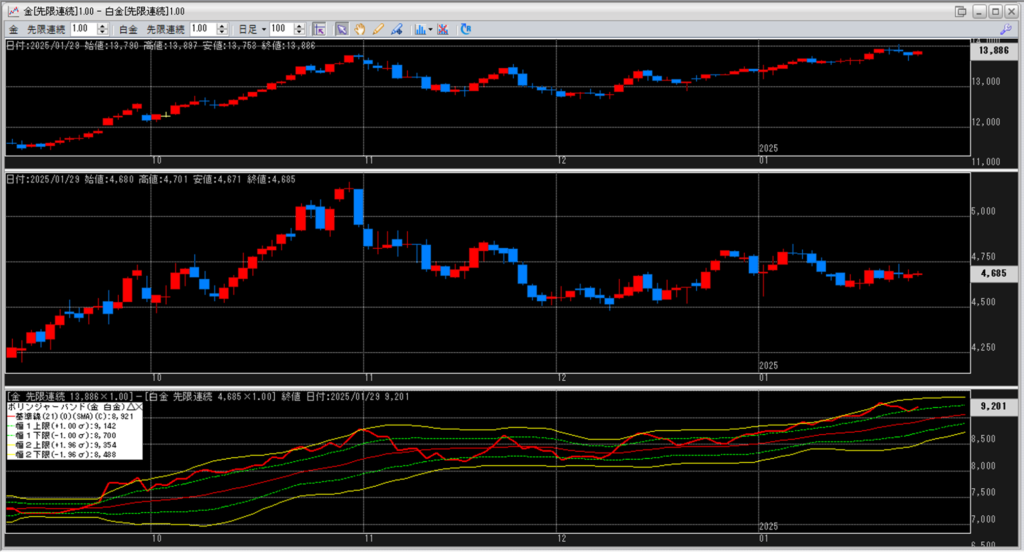Adjust the platinum multiplier spinner arrows
The height and width of the screenshot is (552, 1024).
(234, 29)
